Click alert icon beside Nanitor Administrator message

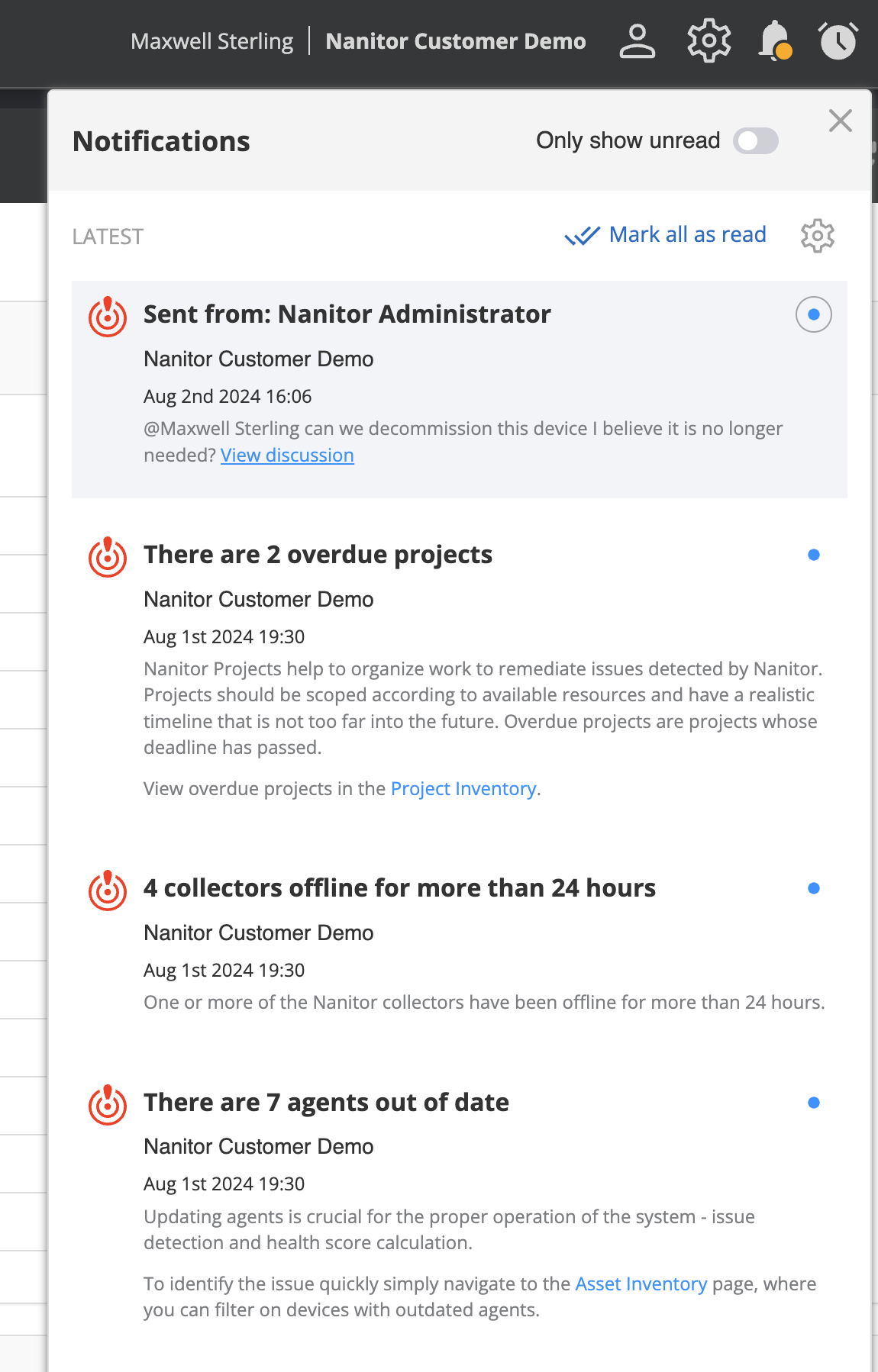coord(108,317)
